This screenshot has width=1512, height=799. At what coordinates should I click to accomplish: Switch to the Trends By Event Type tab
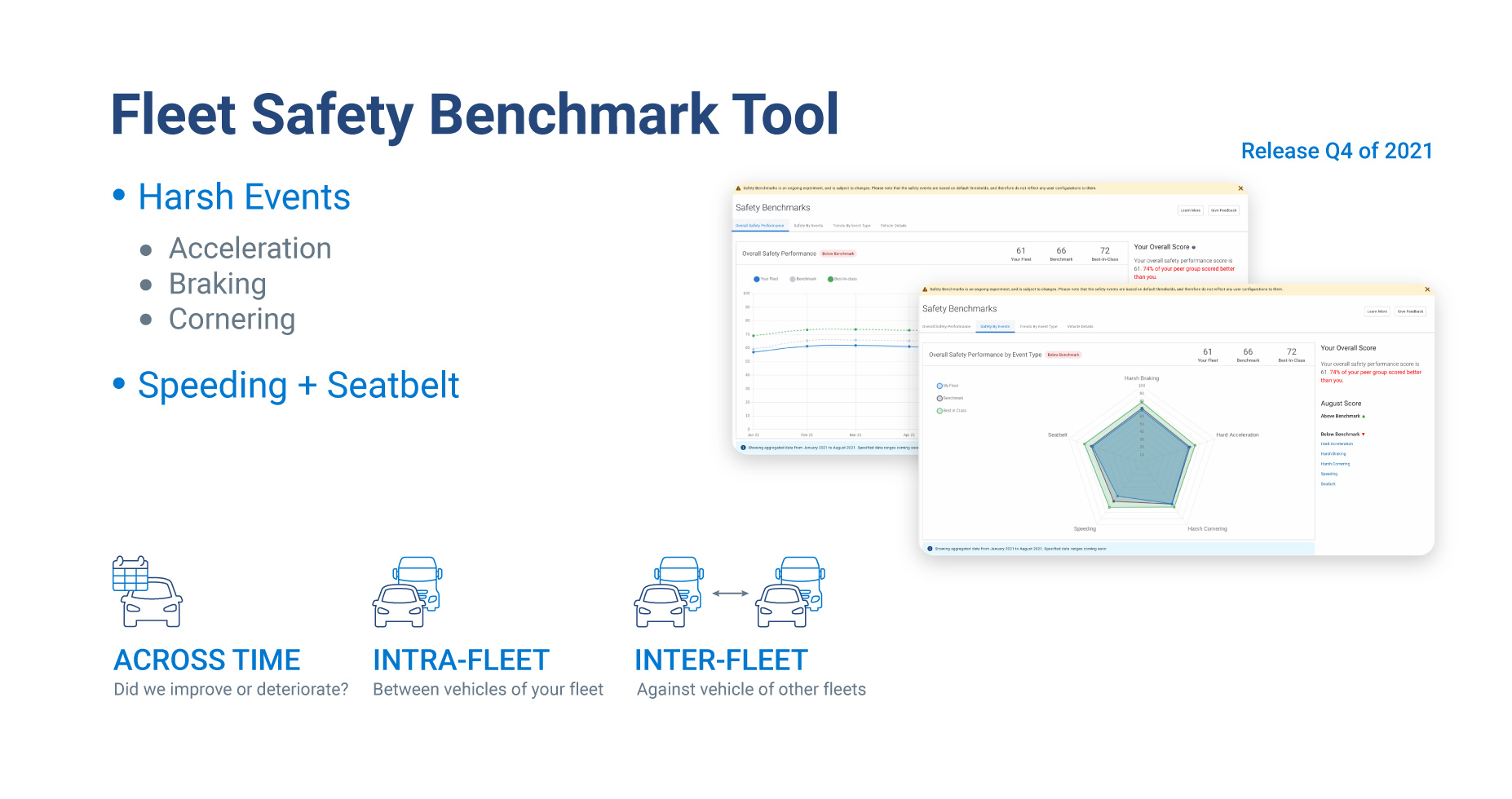tap(1039, 326)
